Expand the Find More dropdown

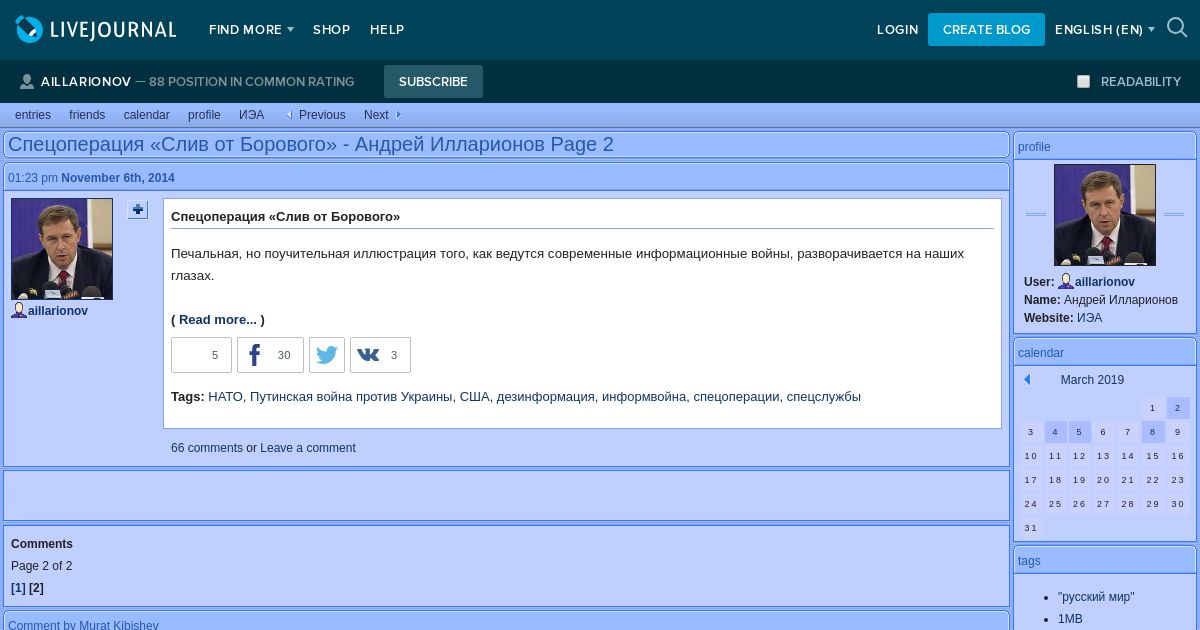coord(251,30)
